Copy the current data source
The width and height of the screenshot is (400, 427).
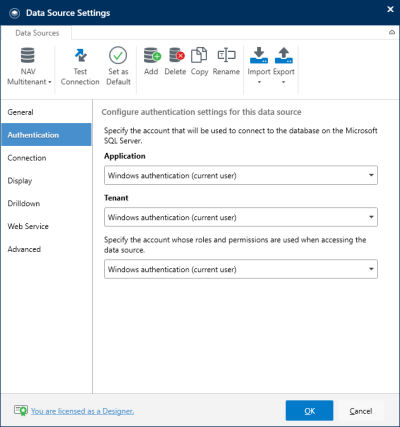(x=199, y=62)
